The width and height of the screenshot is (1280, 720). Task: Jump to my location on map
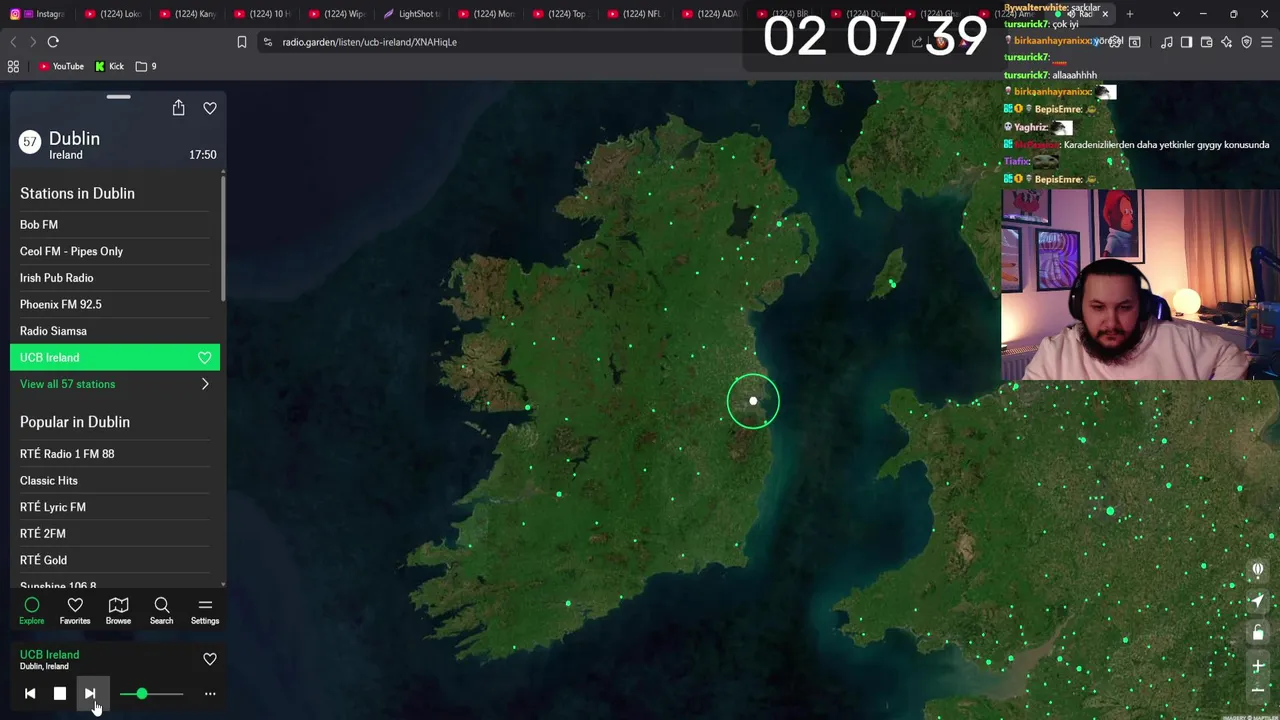[x=1258, y=601]
